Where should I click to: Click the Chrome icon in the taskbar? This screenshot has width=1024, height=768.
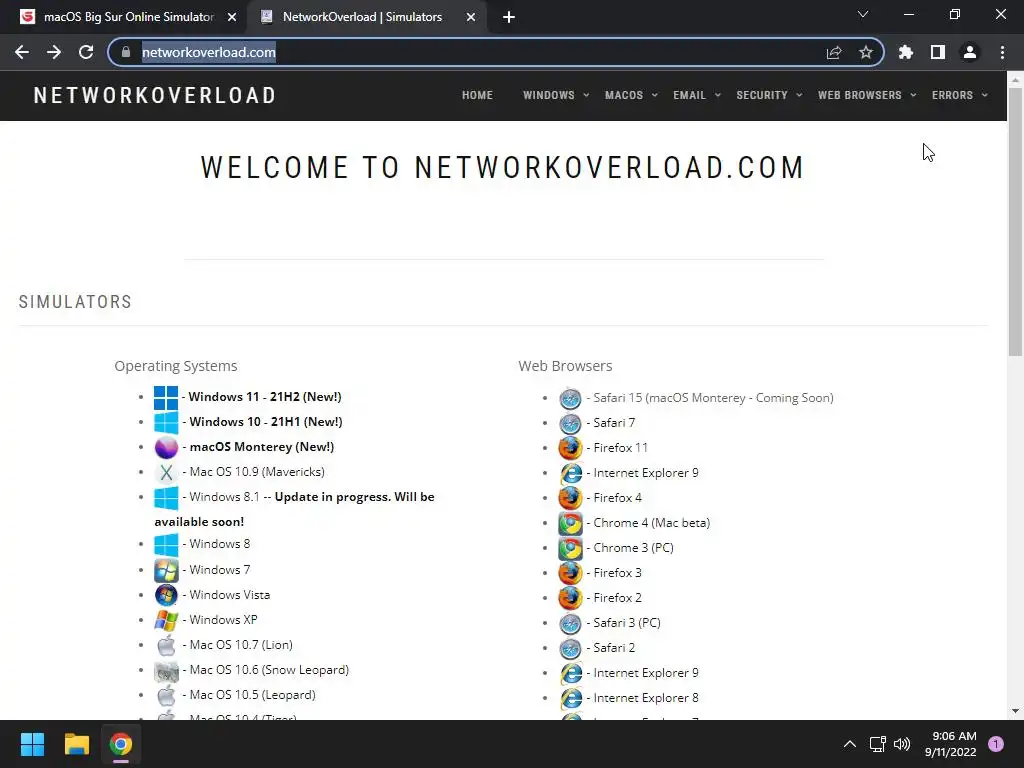(x=121, y=744)
